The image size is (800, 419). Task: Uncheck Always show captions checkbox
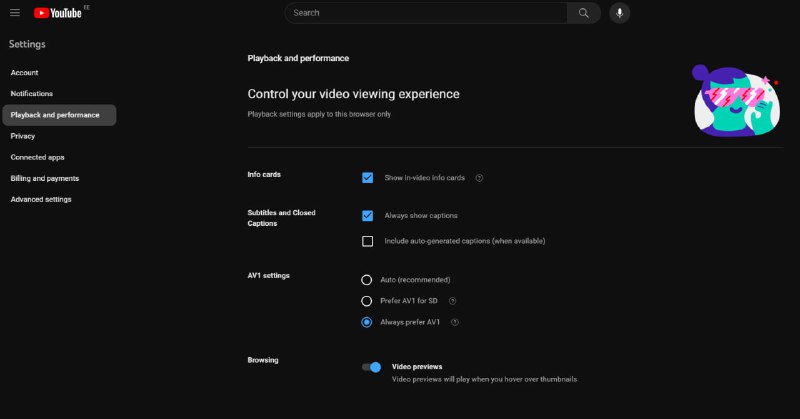[x=367, y=216]
